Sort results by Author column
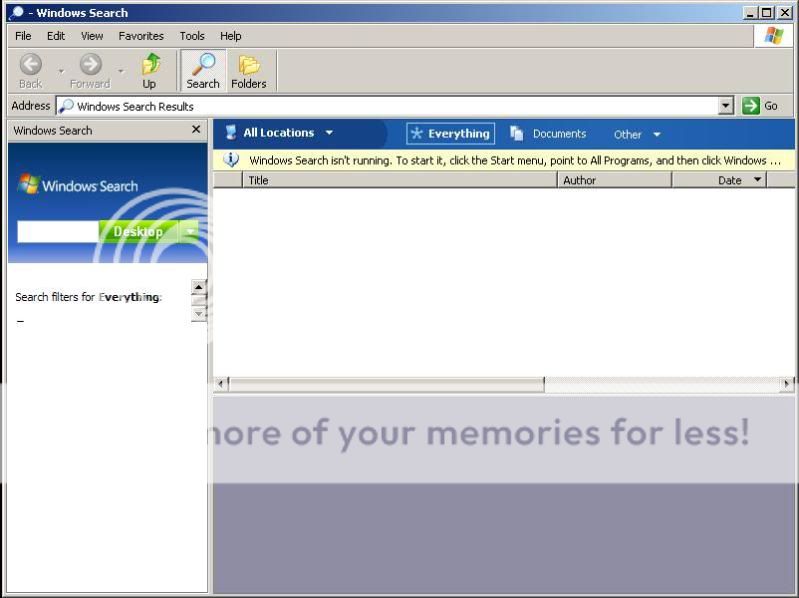The height and width of the screenshot is (598, 799). click(x=615, y=180)
